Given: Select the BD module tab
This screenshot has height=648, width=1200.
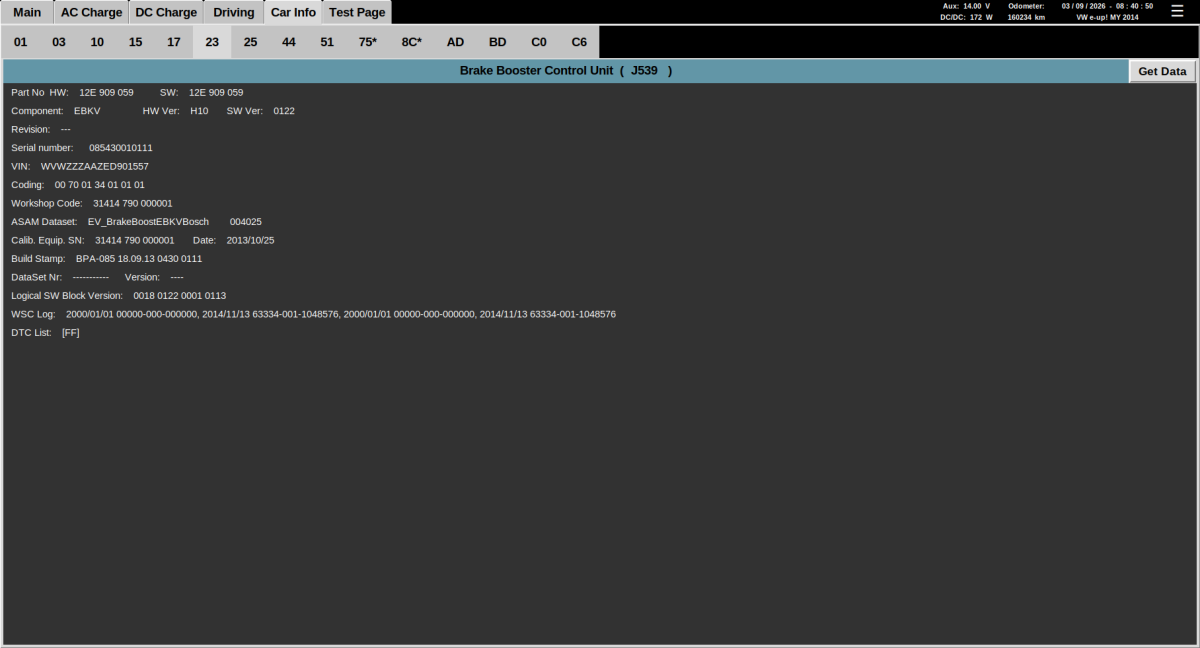Looking at the screenshot, I should click(497, 42).
